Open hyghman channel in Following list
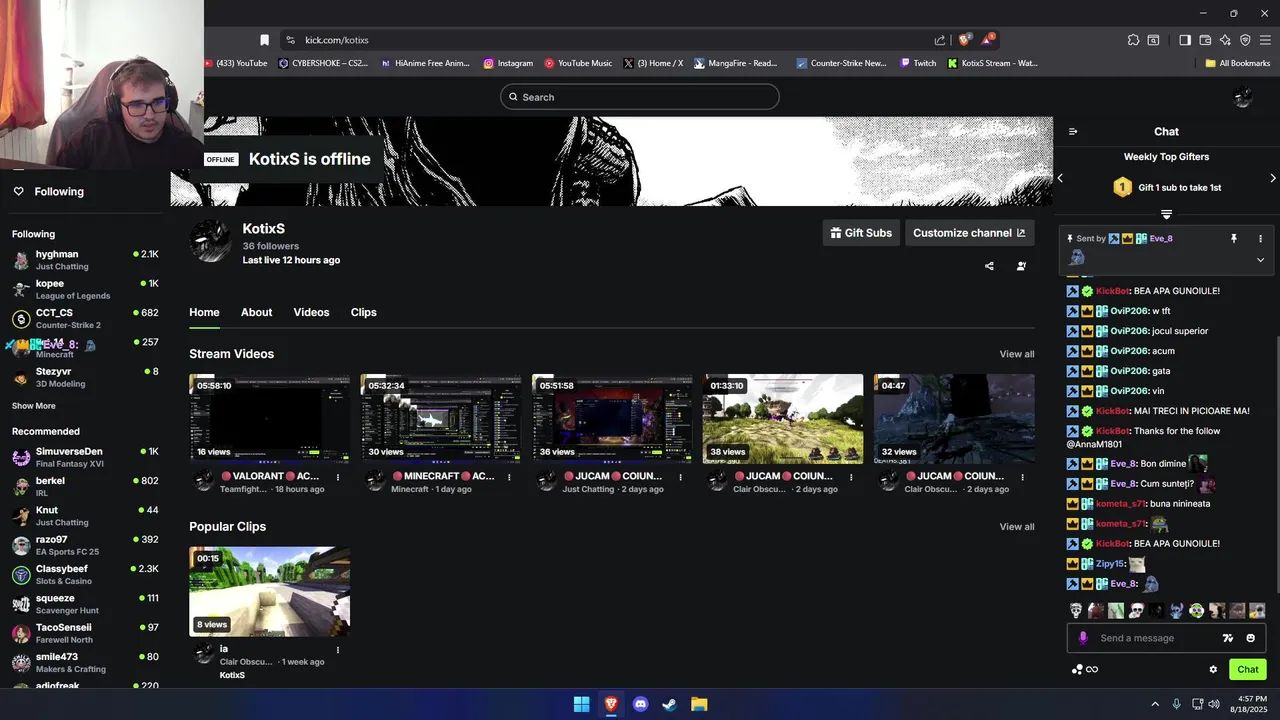 85,260
